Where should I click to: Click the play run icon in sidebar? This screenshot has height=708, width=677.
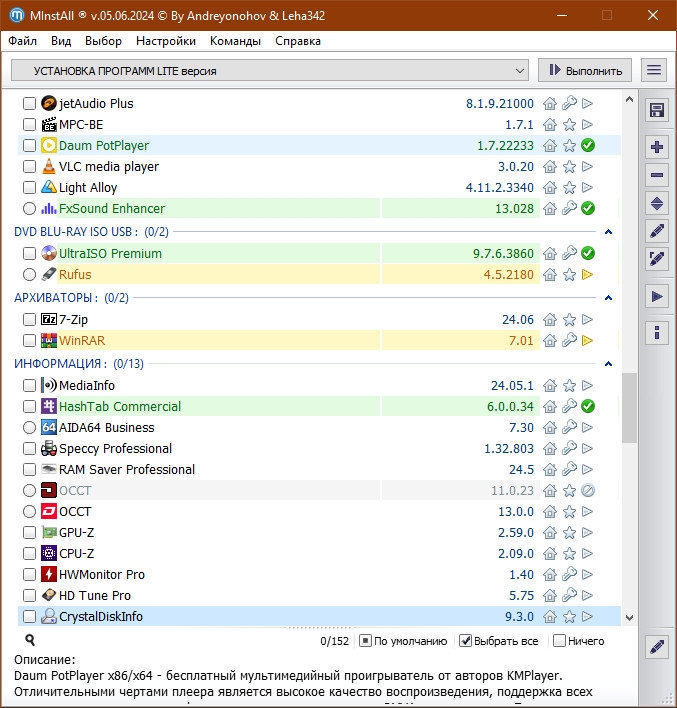[657, 296]
